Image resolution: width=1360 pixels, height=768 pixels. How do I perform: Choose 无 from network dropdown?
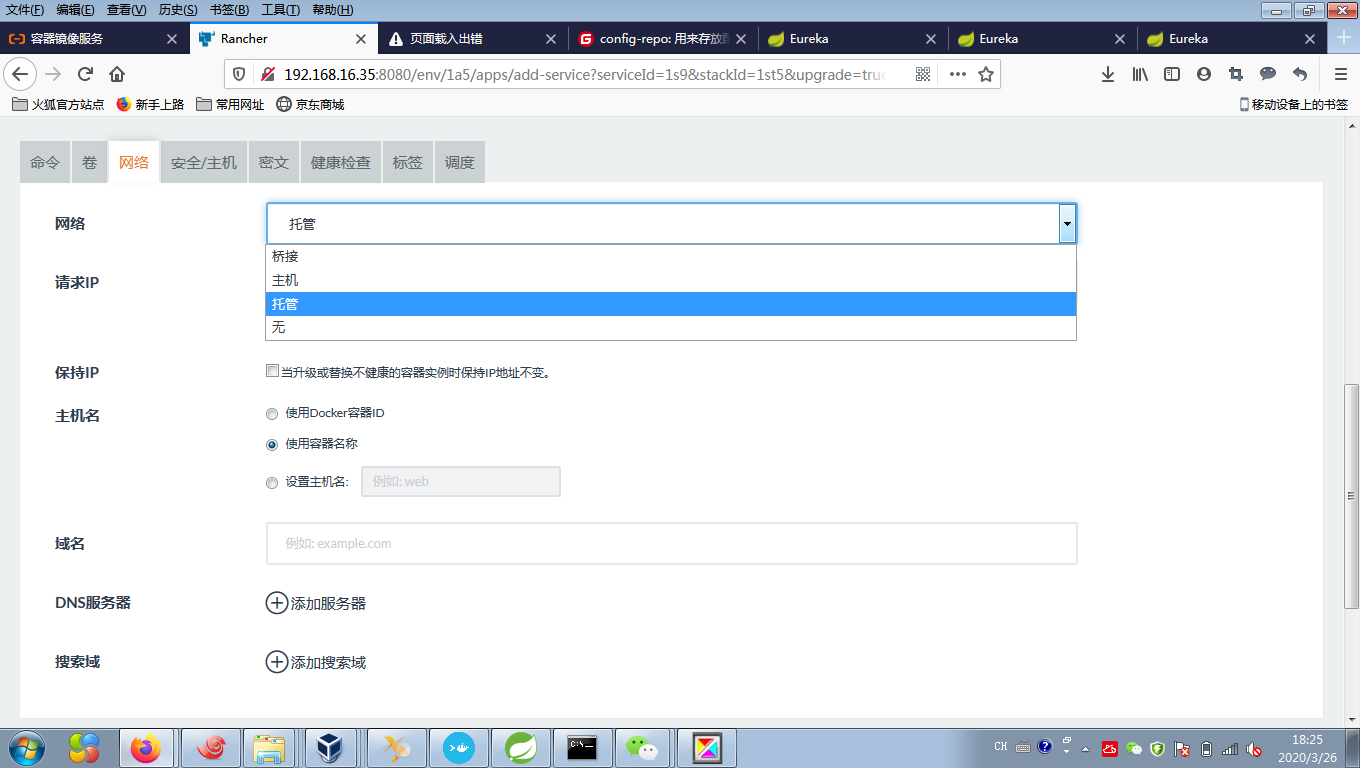click(671, 328)
